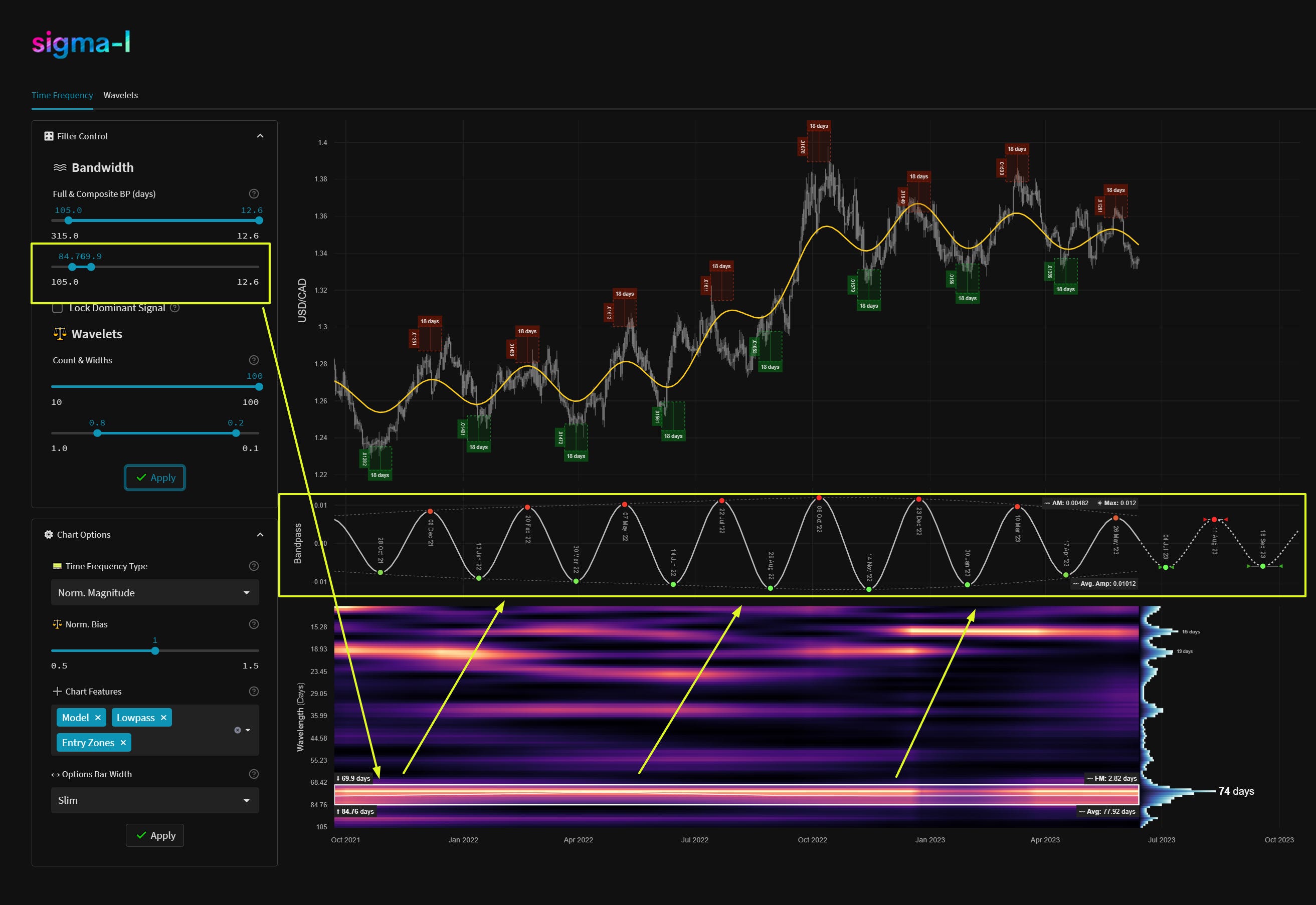
Task: Click the Apply button under Wavelets
Action: (155, 478)
